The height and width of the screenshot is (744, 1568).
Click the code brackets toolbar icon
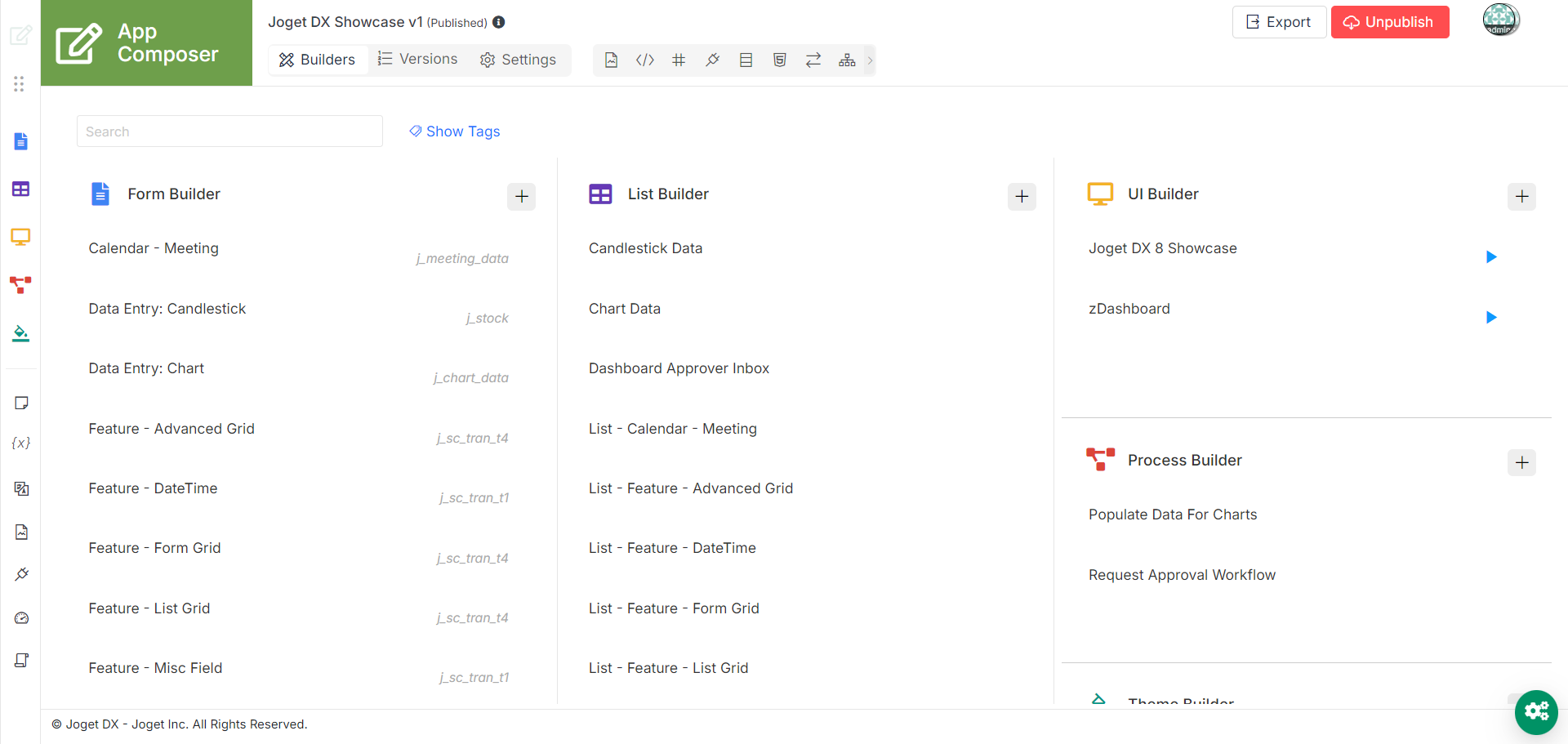[x=644, y=60]
